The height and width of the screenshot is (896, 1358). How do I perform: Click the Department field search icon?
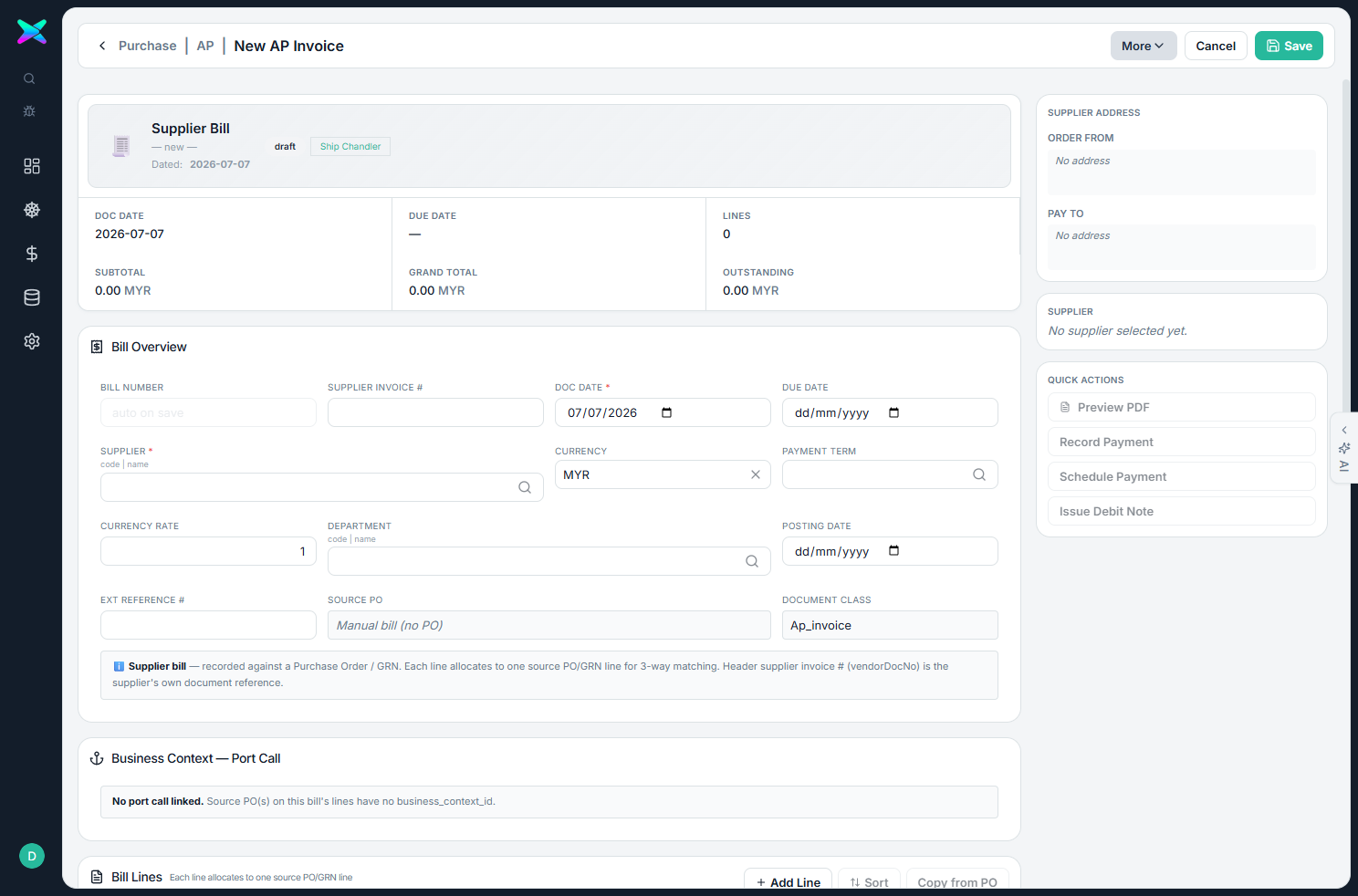[752, 561]
